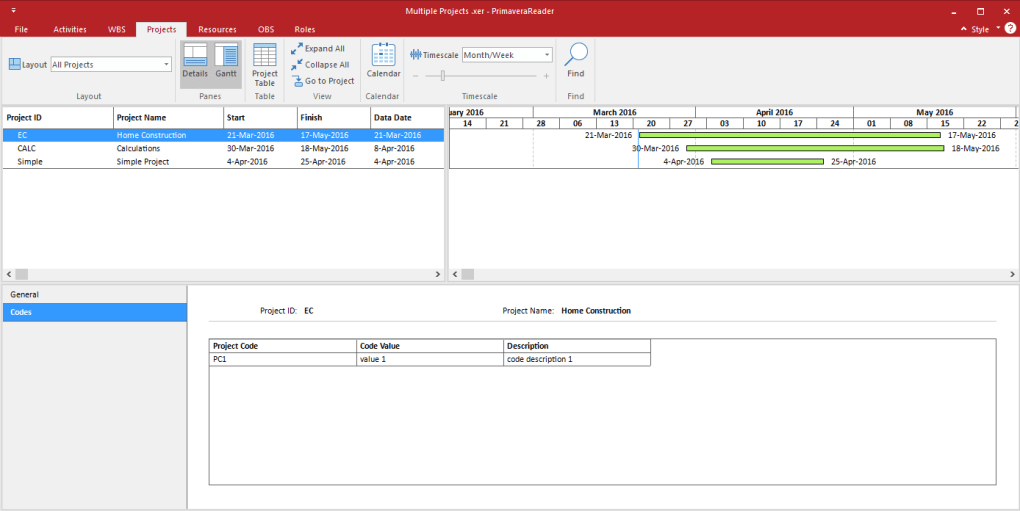This screenshot has width=1020, height=511.
Task: Expand the Style menu dropdown
Action: [x=997, y=29]
